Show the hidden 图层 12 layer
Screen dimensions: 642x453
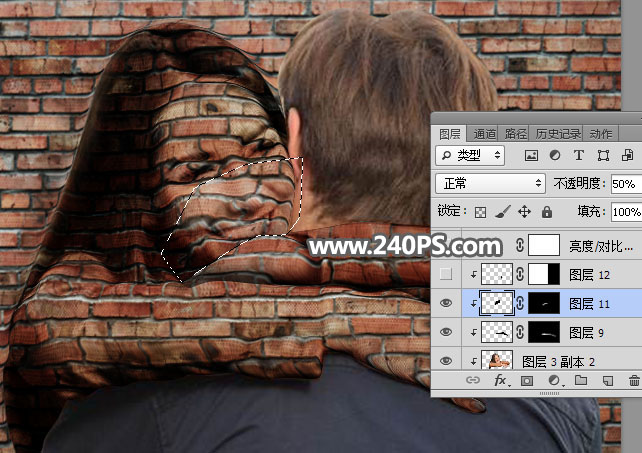tap(446, 274)
